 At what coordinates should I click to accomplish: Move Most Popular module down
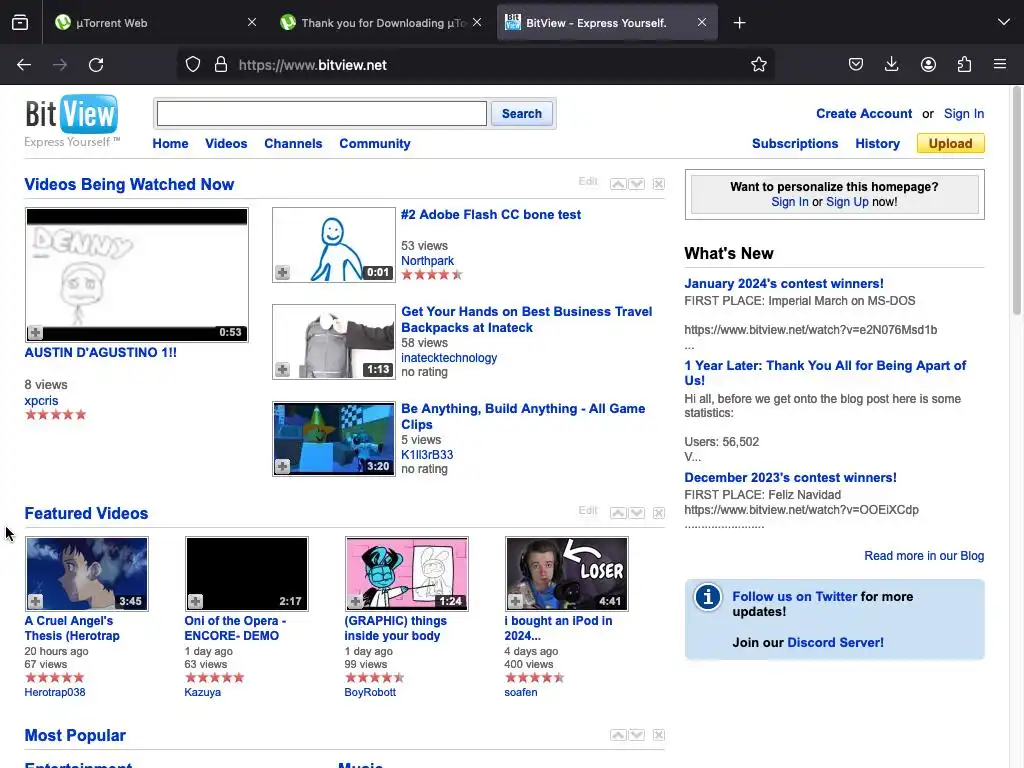point(637,735)
